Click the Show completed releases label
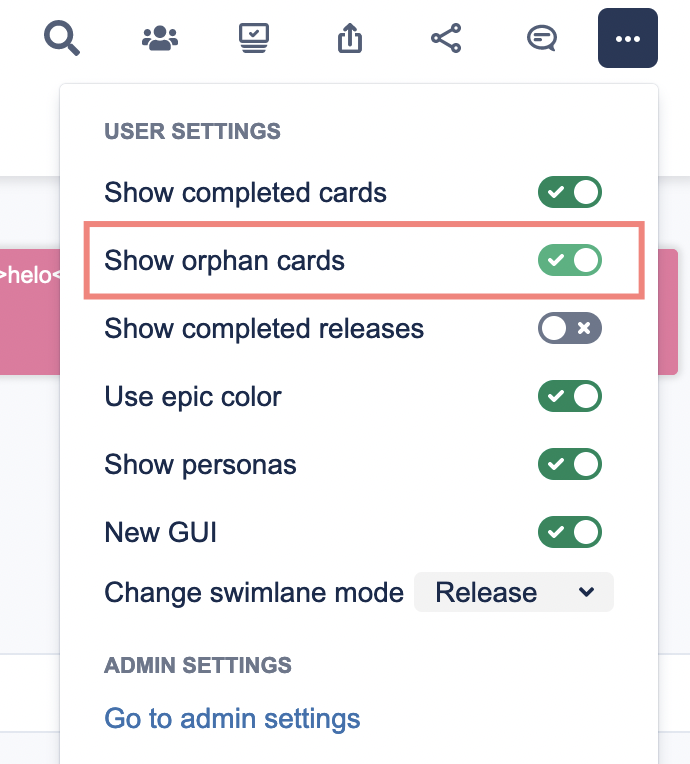 (264, 328)
